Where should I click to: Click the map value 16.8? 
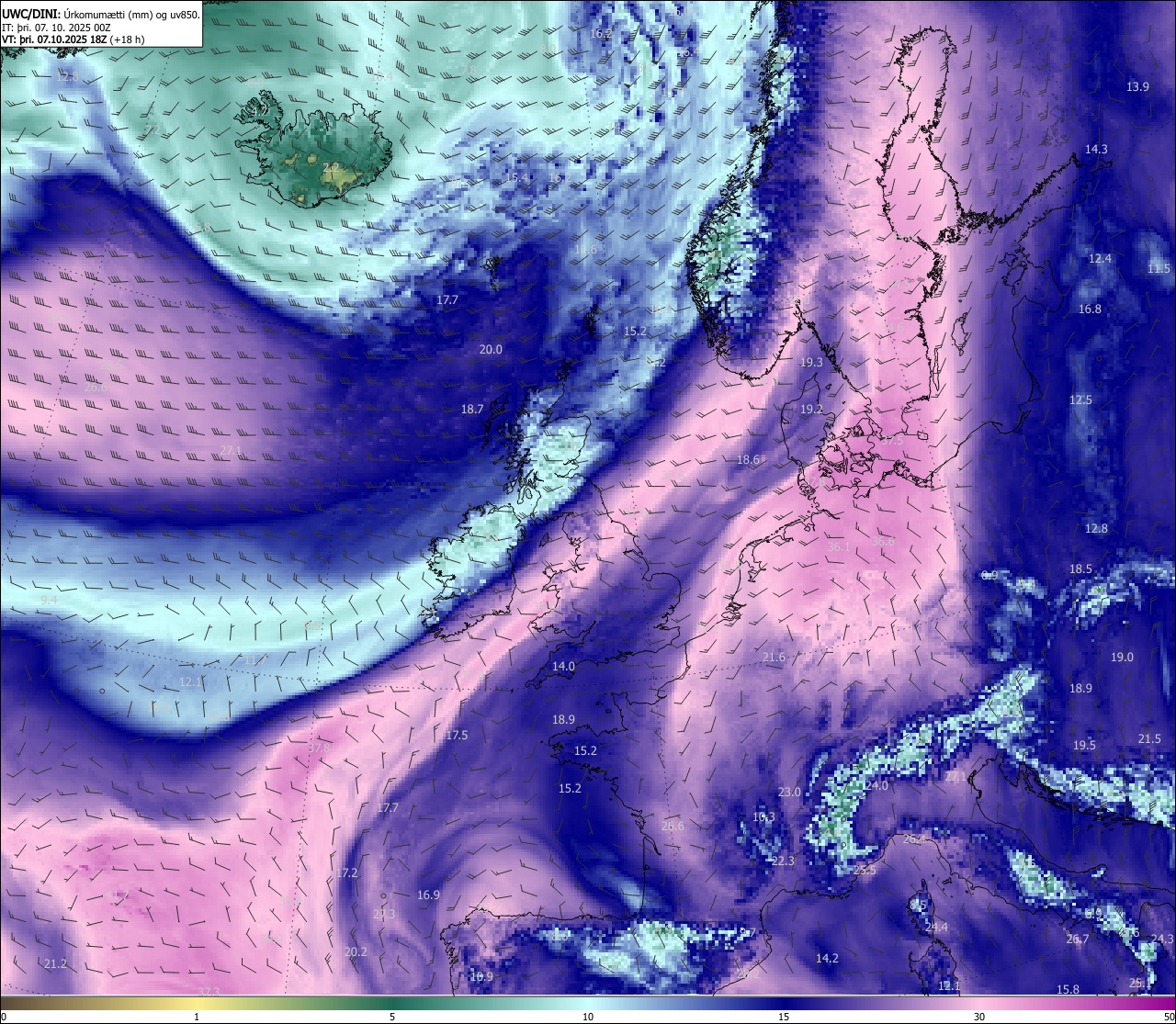pos(1090,309)
